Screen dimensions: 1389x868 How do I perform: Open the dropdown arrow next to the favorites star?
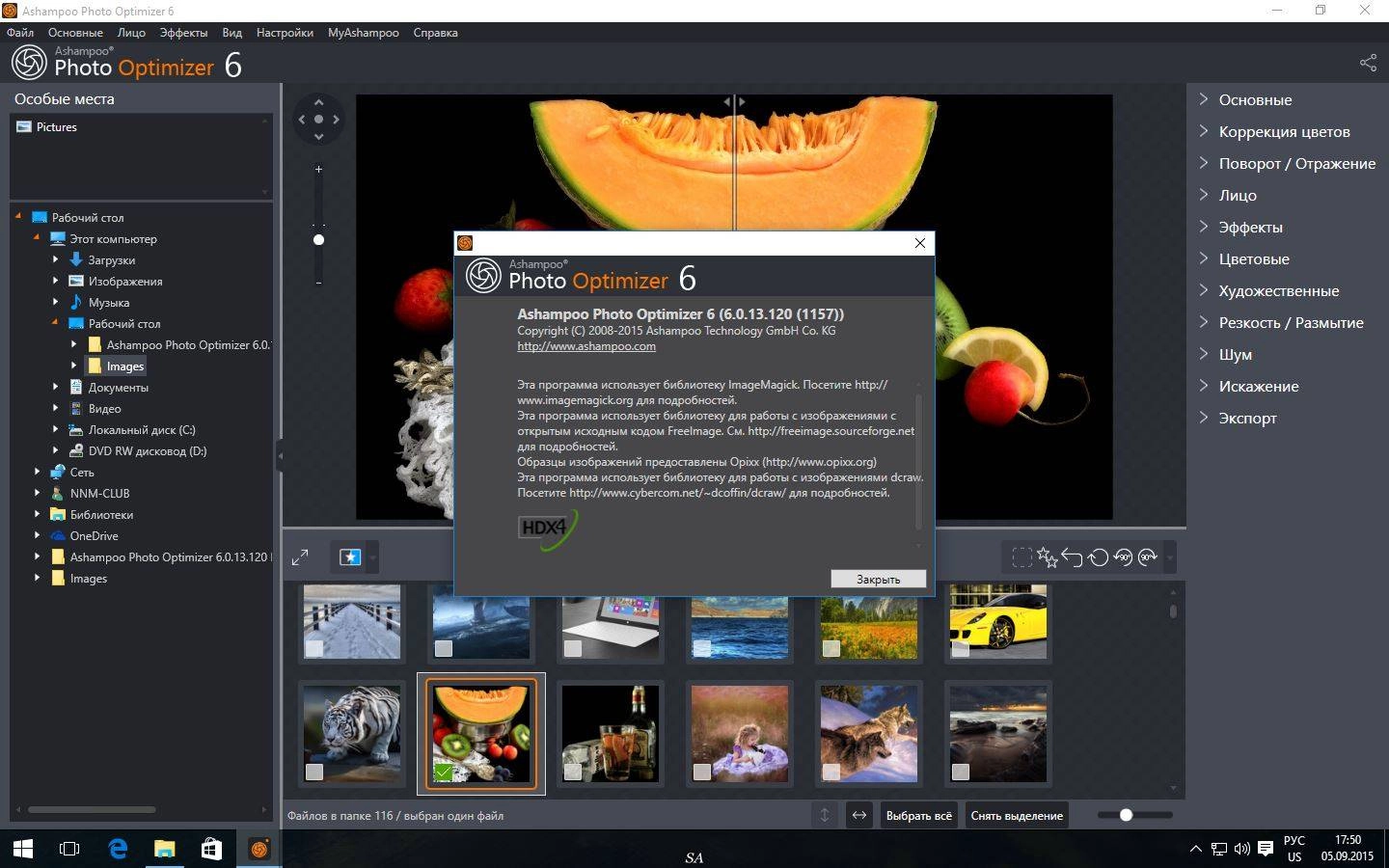pyautogui.click(x=372, y=556)
